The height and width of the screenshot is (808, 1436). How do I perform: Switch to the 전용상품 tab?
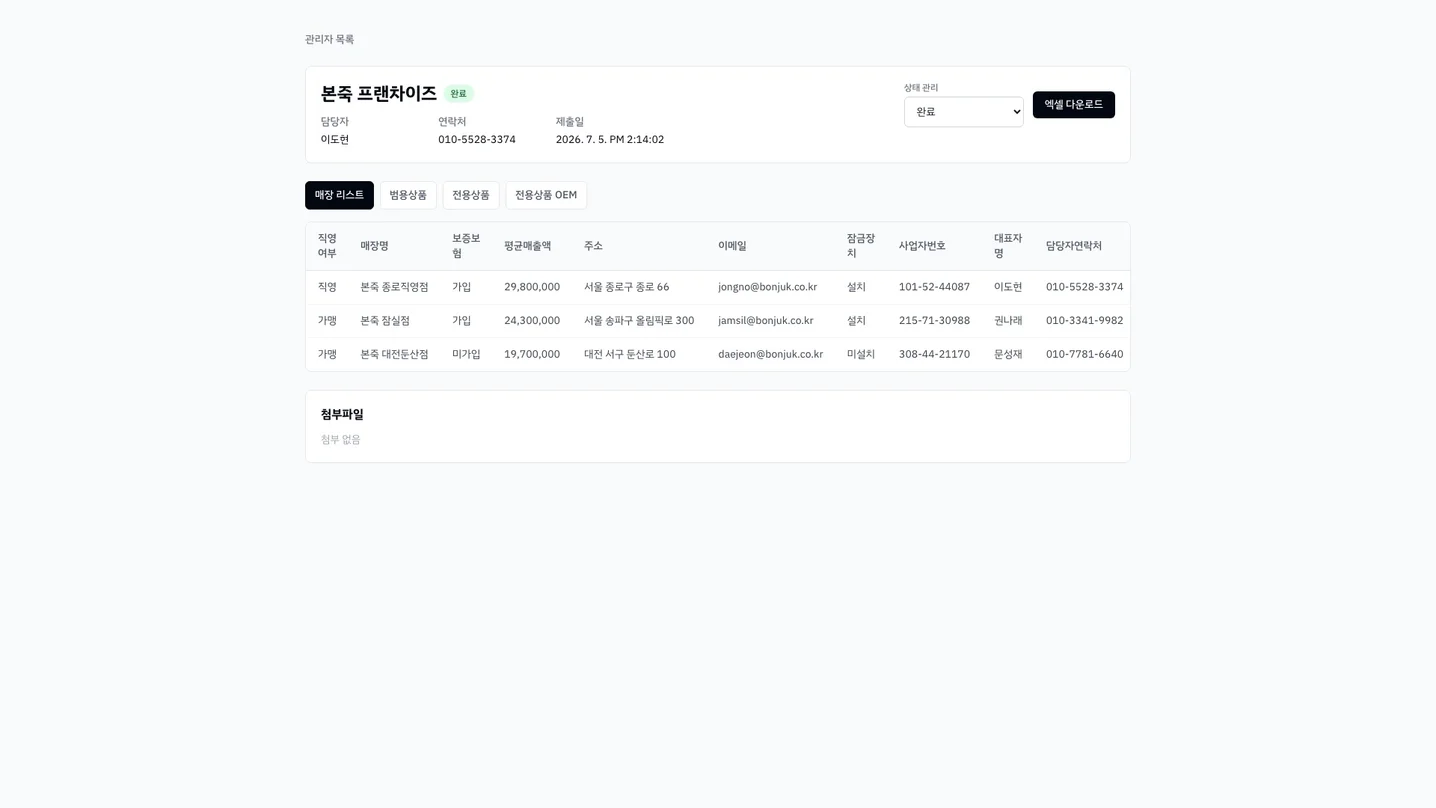tap(471, 195)
